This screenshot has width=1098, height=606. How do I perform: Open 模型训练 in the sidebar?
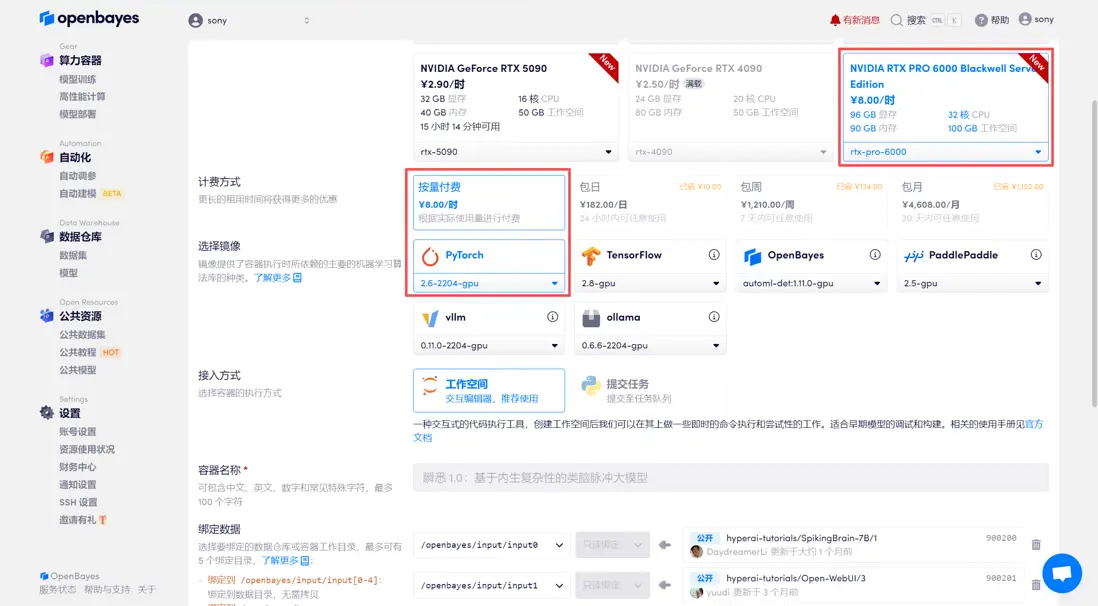pos(78,79)
